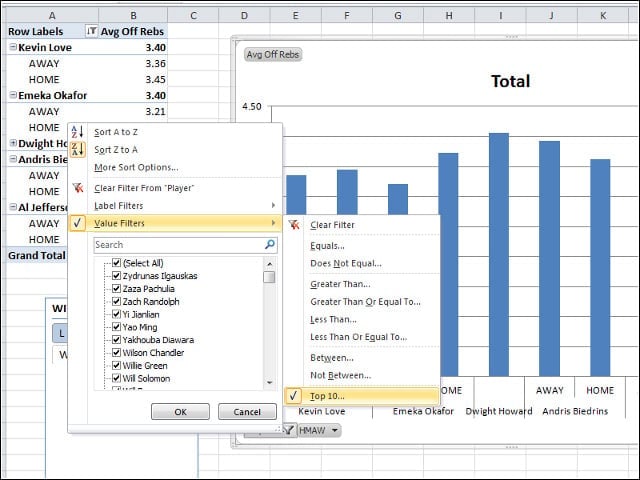640x480 pixels.
Task: Expand the Dwight Howard row group
Action: coord(13,143)
